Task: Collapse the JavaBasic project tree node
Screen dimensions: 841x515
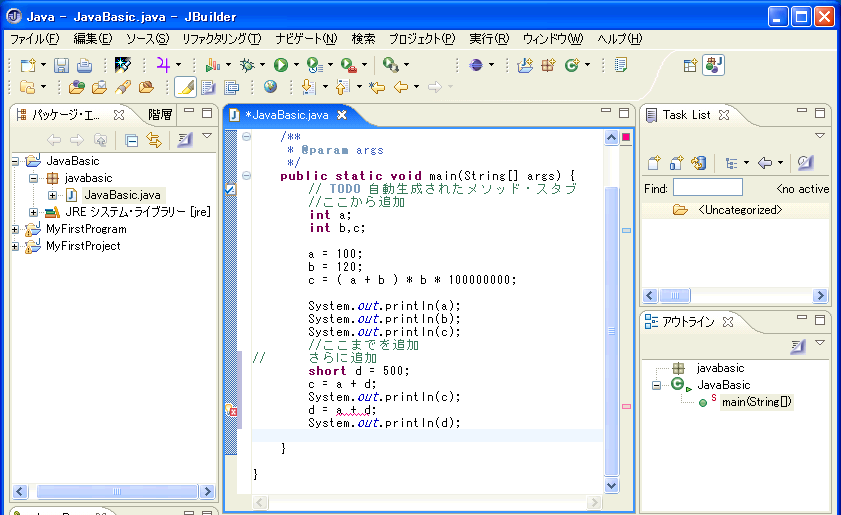Action: click(16, 160)
